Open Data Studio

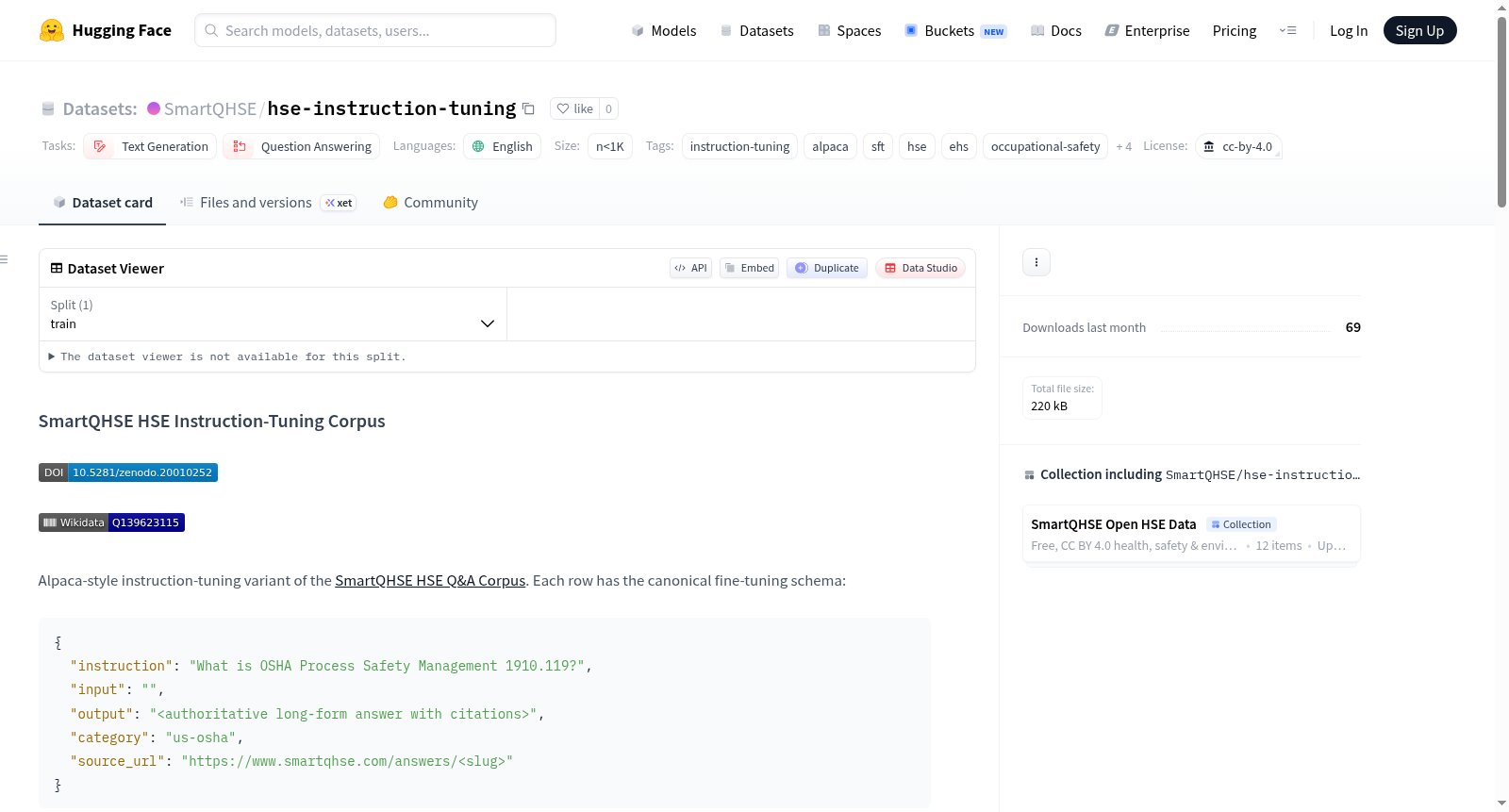click(920, 268)
